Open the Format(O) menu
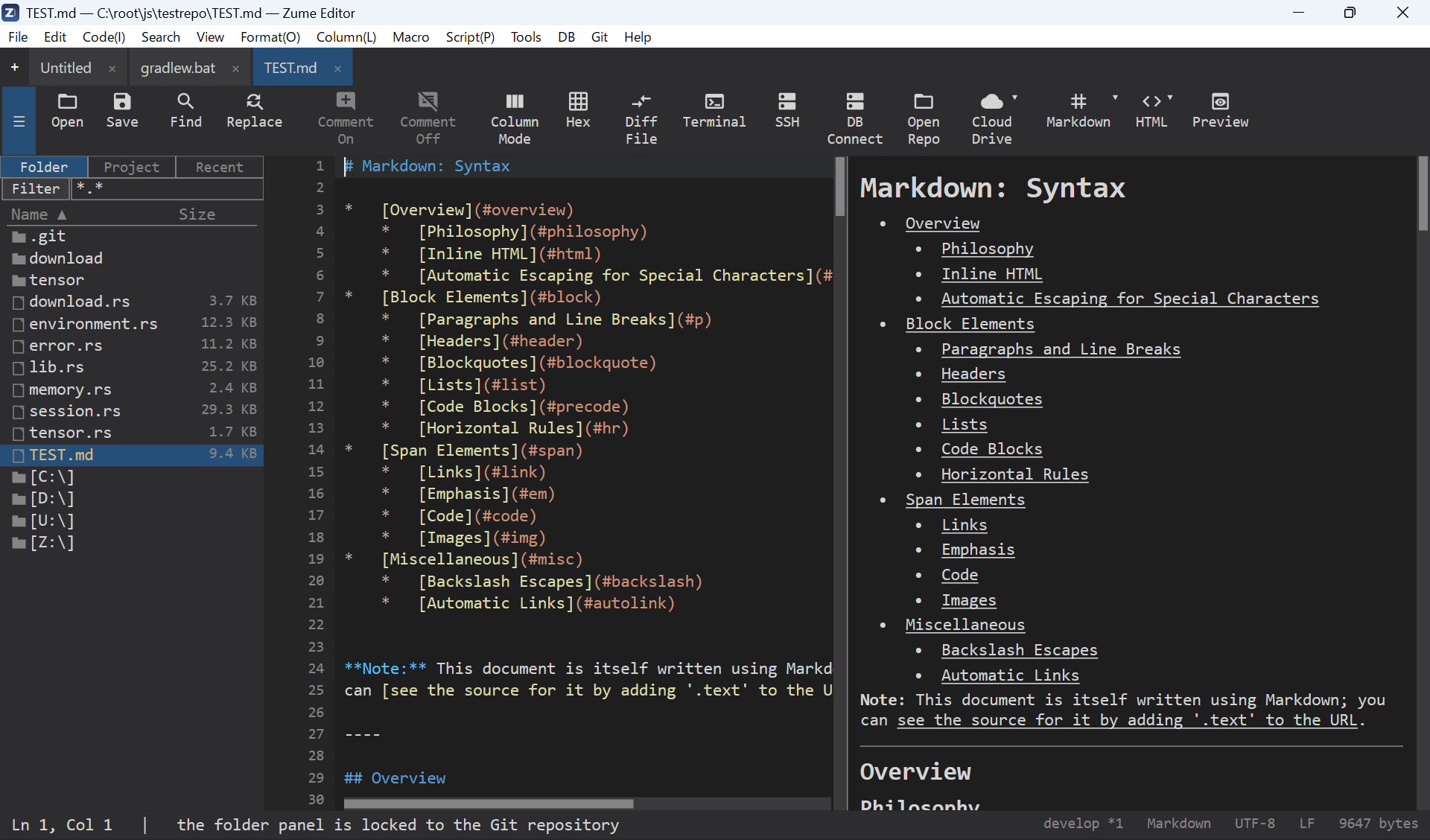Image resolution: width=1430 pixels, height=840 pixels. (x=270, y=36)
